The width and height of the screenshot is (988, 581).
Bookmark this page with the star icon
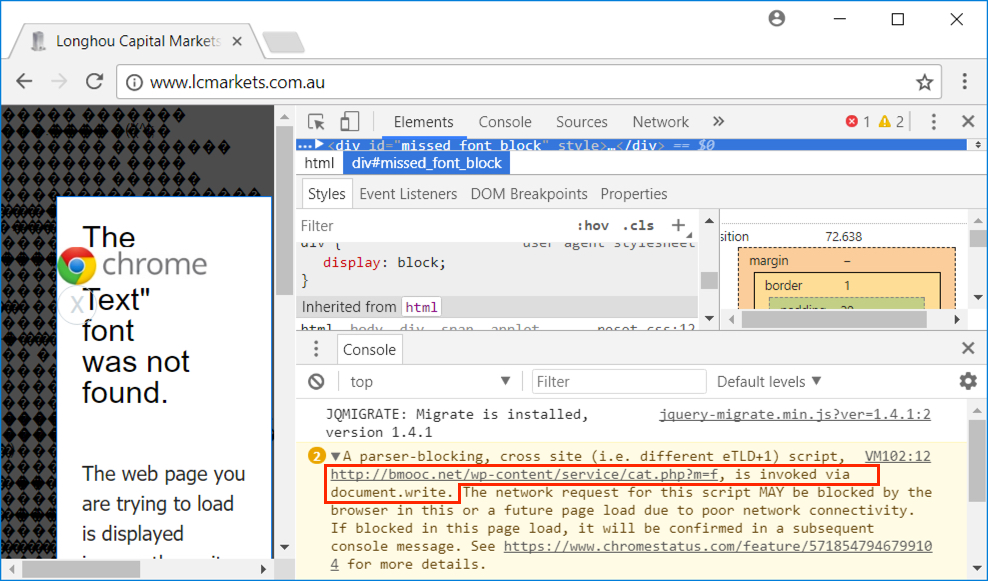point(924,82)
